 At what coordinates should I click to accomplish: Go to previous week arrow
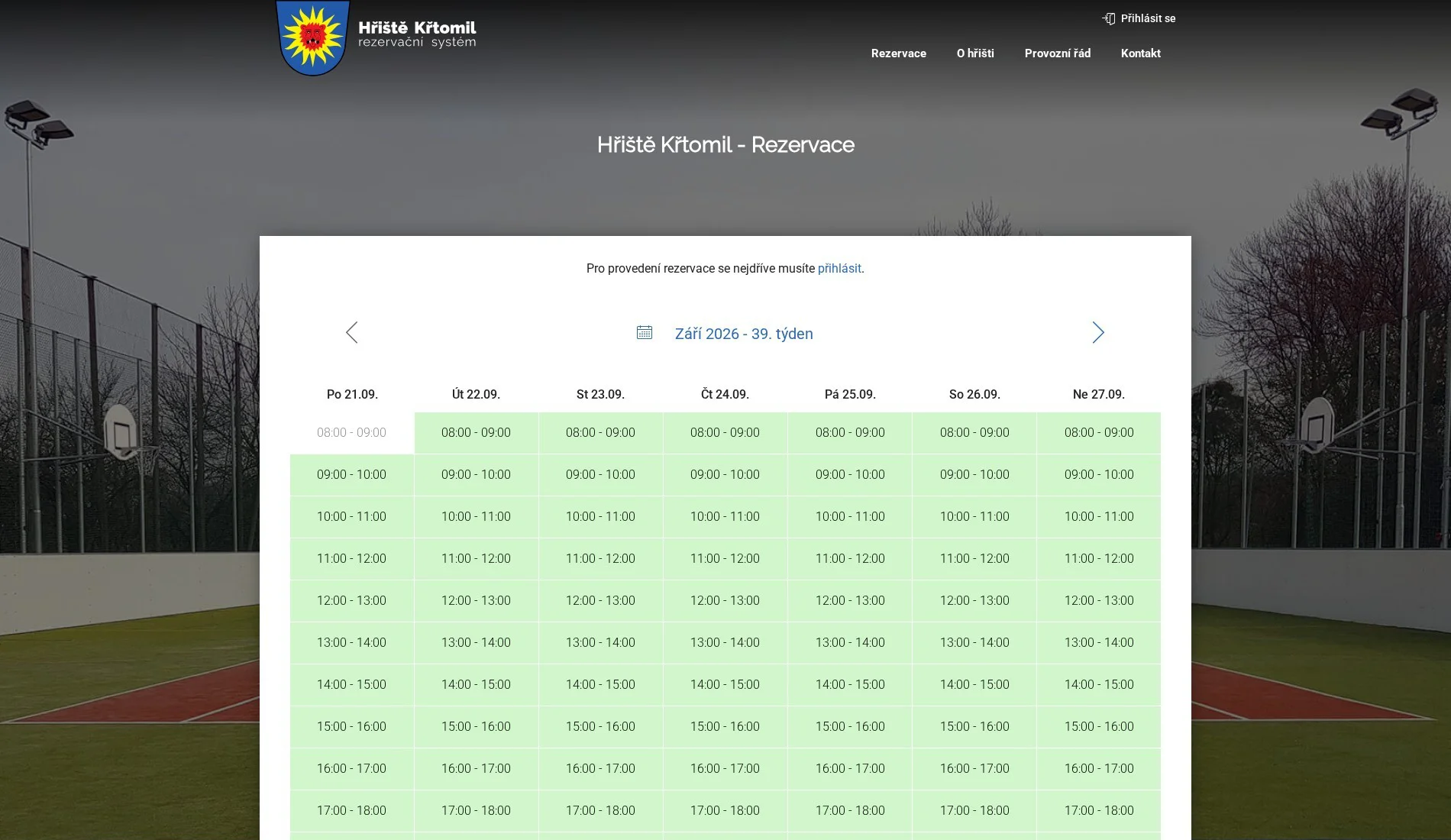[351, 332]
